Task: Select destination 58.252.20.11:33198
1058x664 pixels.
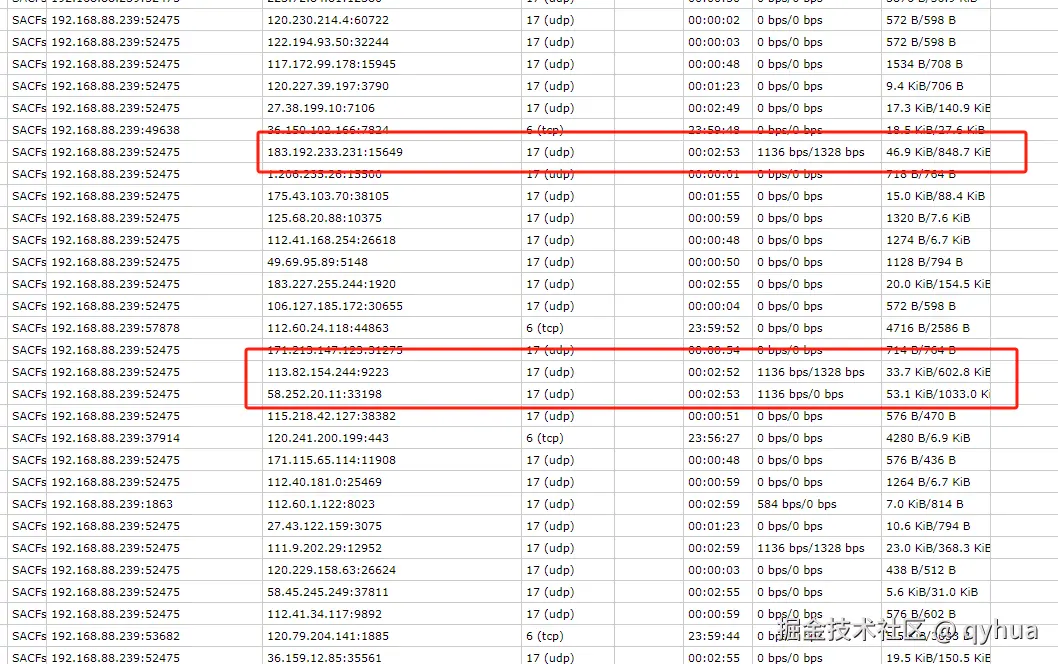Action: tap(325, 394)
